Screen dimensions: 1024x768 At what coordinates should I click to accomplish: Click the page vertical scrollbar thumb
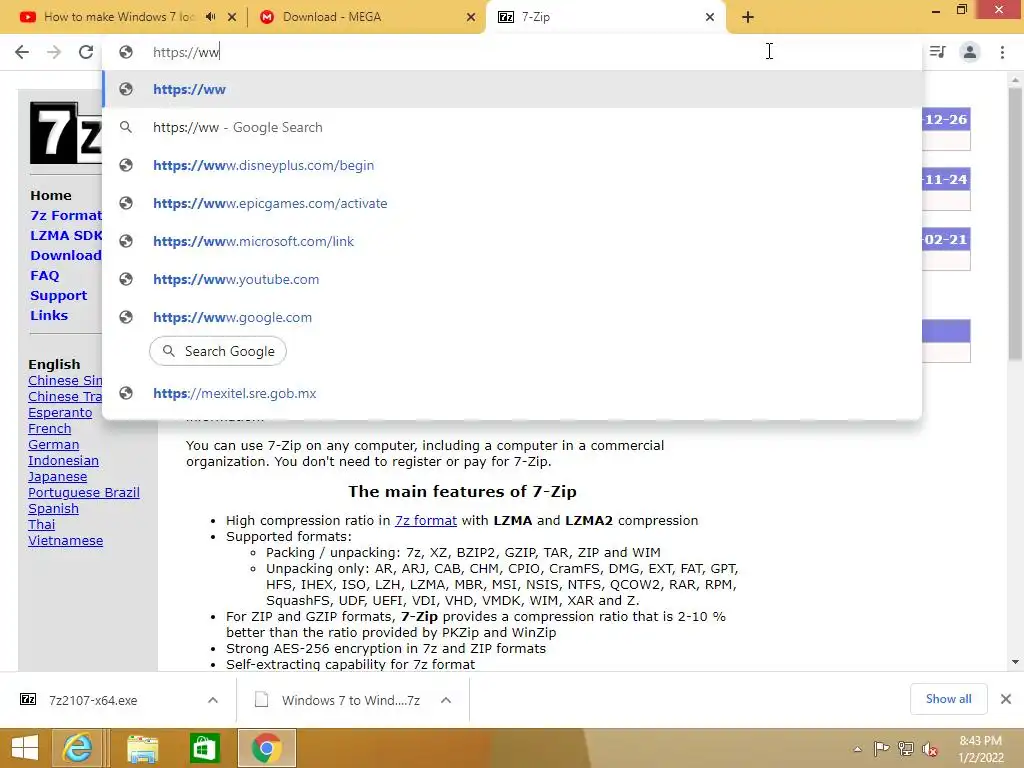(x=1015, y=223)
